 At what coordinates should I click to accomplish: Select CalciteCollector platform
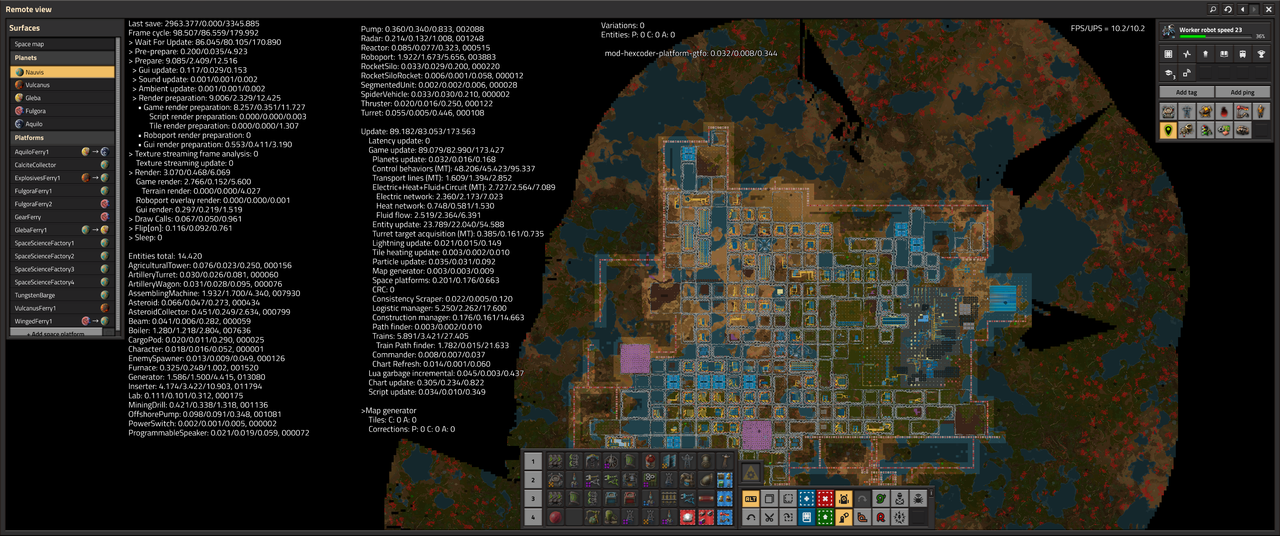click(62, 164)
